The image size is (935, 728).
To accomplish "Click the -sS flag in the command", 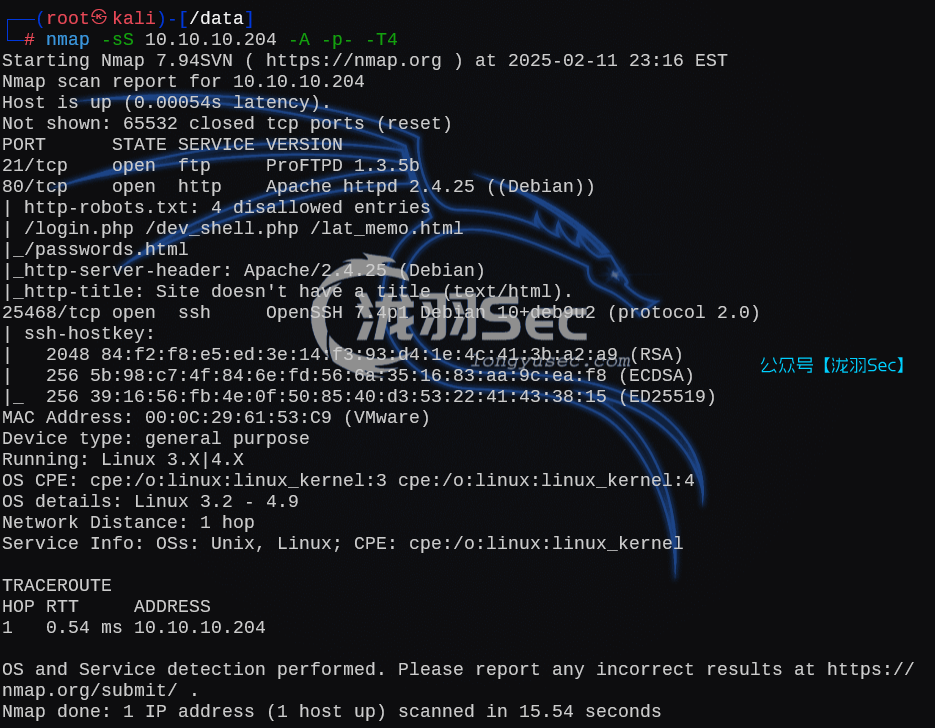I will coord(117,39).
